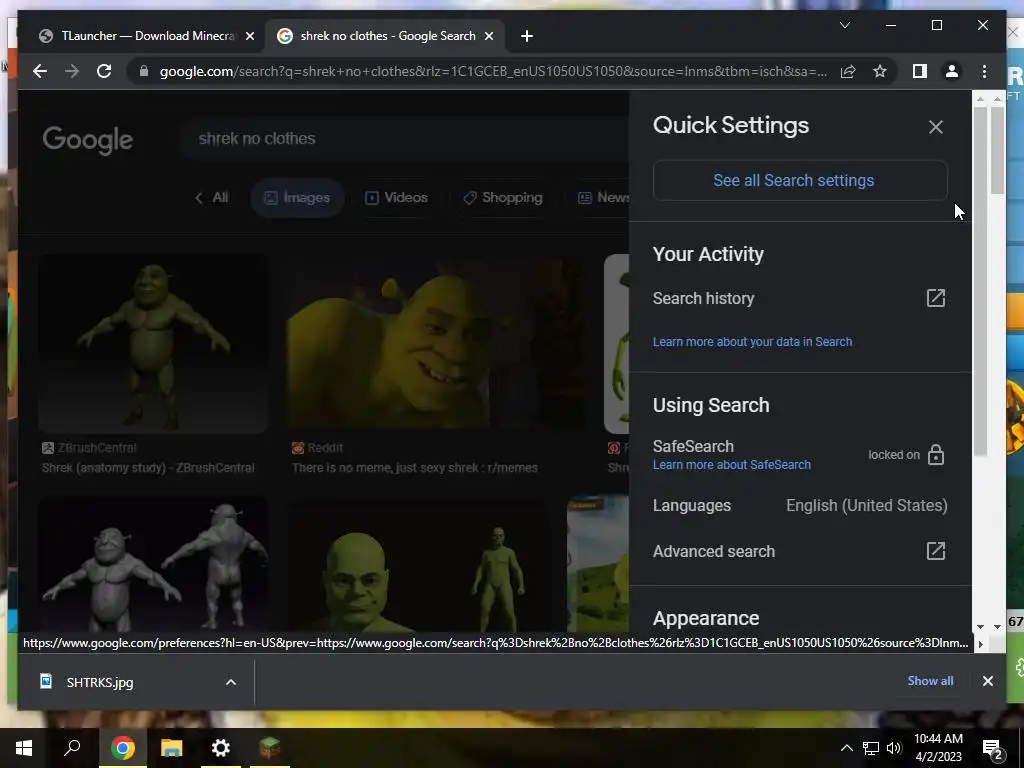Open notification center icon
Screen dimensions: 1024x768
pos(993,749)
